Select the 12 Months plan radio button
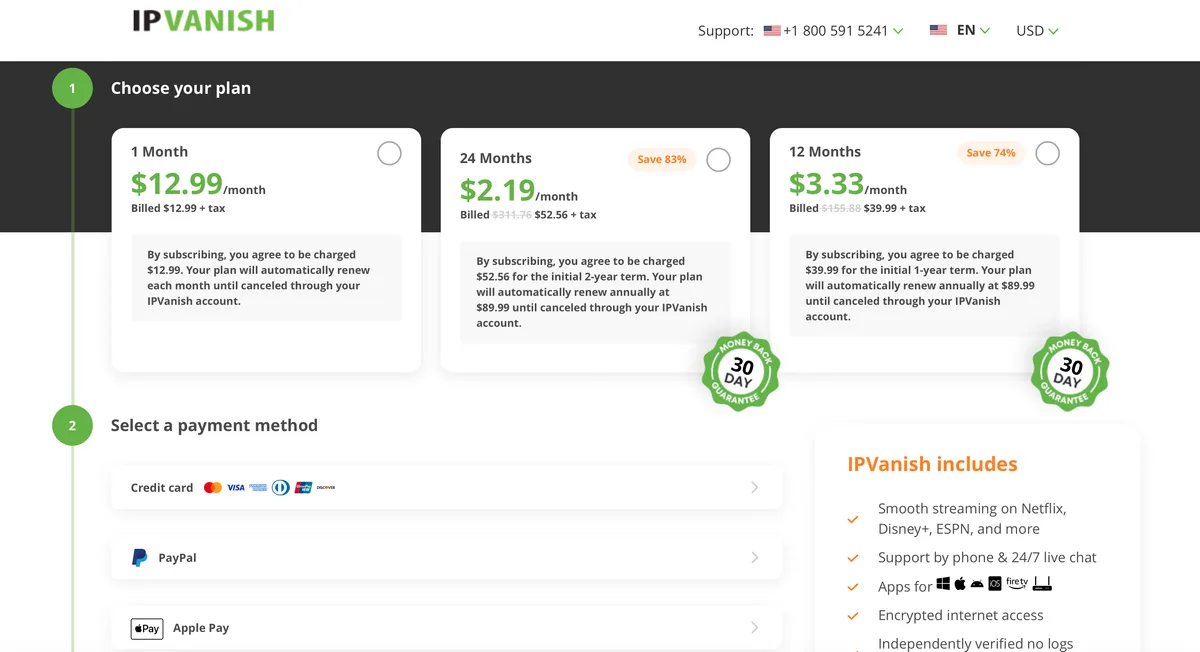The width and height of the screenshot is (1200, 652). pos(1047,153)
